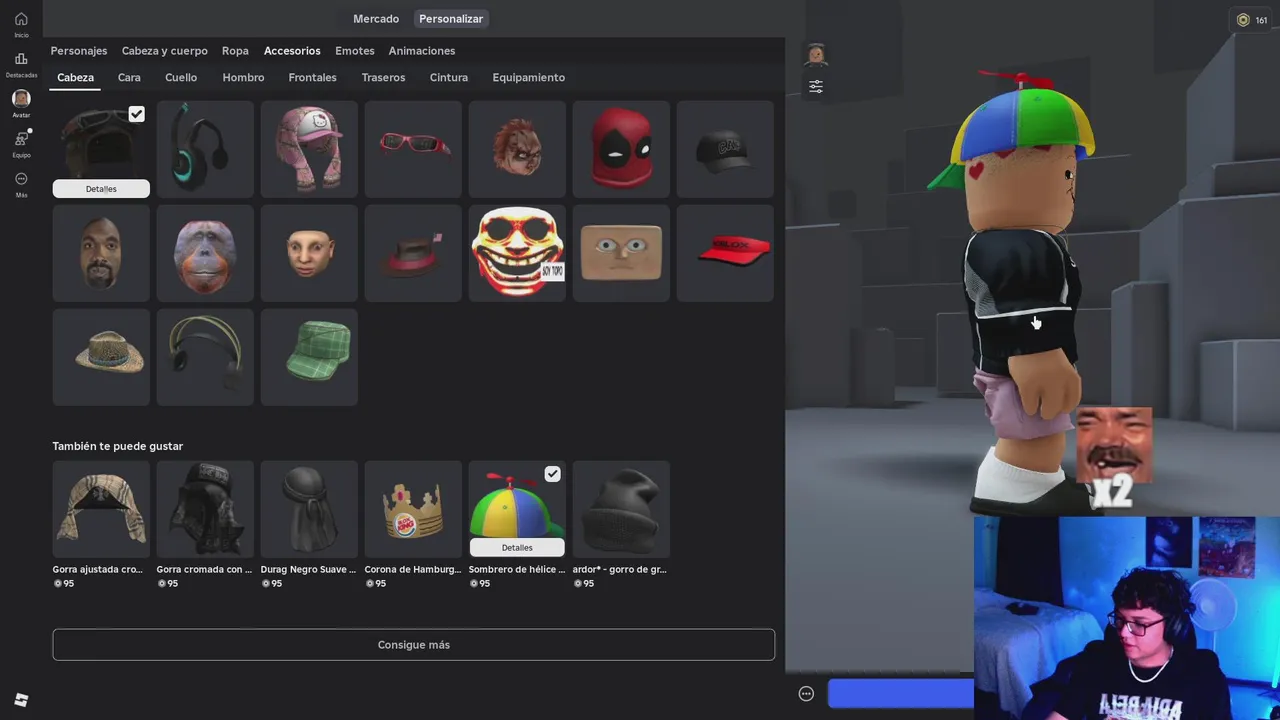
Task: Select the square block face head accessory
Action: pos(621,253)
